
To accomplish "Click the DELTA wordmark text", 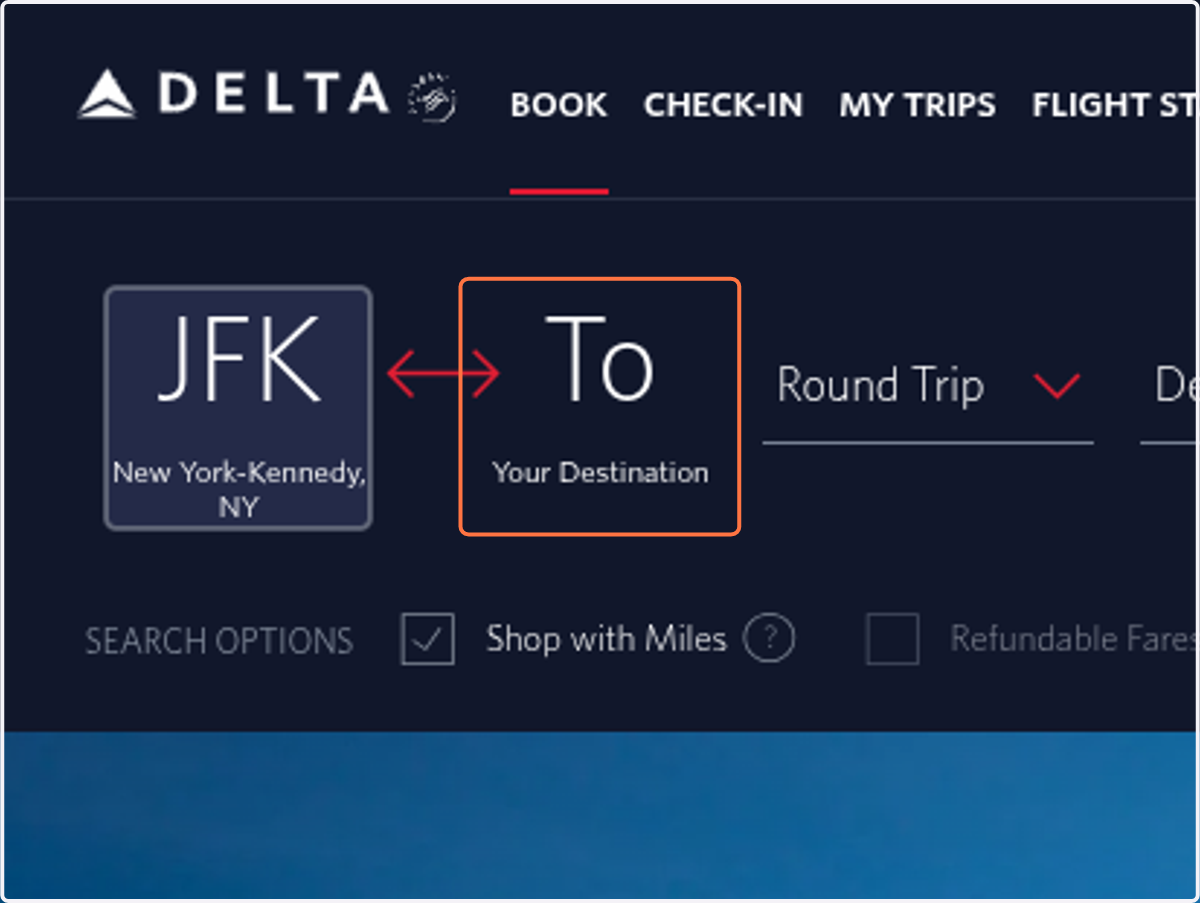I will click(x=273, y=93).
